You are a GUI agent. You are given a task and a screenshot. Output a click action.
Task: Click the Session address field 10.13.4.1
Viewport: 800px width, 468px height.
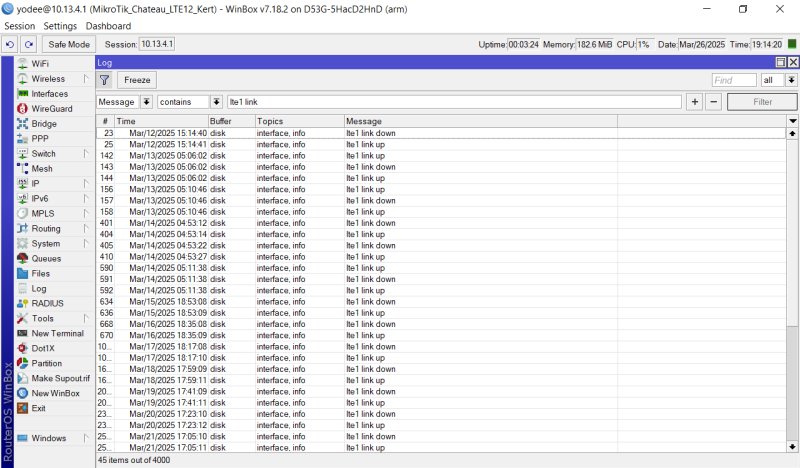pyautogui.click(x=157, y=44)
